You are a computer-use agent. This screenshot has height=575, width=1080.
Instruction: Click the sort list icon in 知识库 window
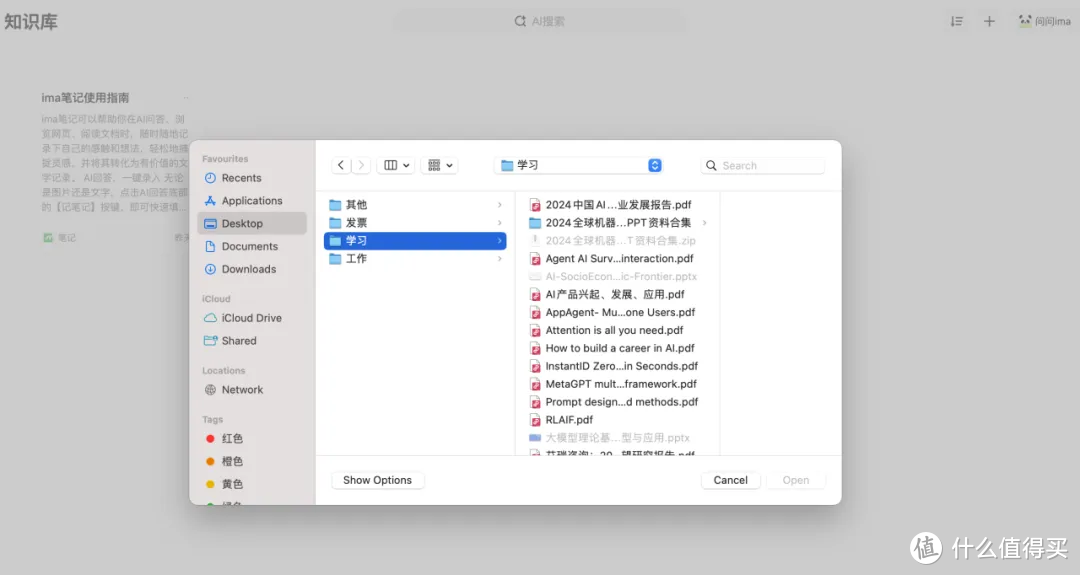[957, 21]
